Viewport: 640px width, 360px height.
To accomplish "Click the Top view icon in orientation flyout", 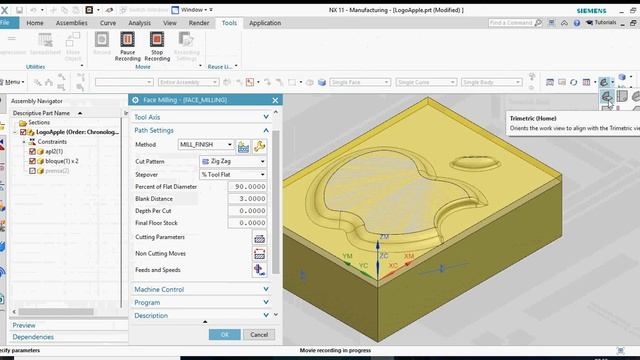I will coord(622,96).
